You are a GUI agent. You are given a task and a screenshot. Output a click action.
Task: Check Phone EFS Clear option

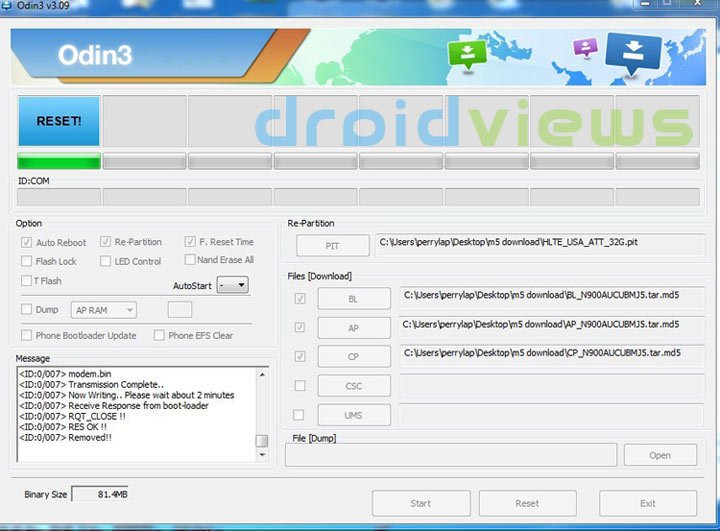(159, 335)
